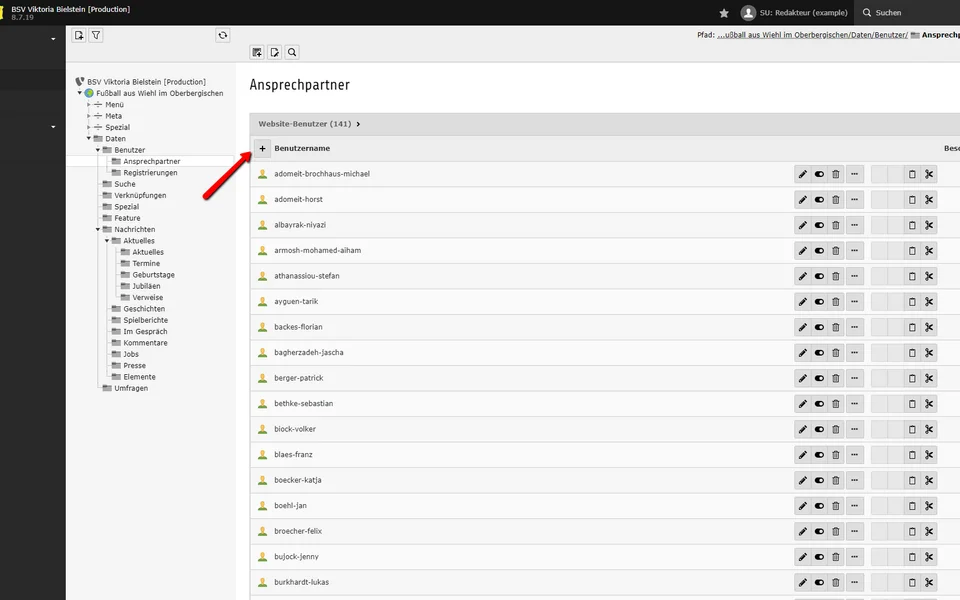Open the bookmarks star in top bar
This screenshot has width=960, height=600.
pyautogui.click(x=724, y=13)
